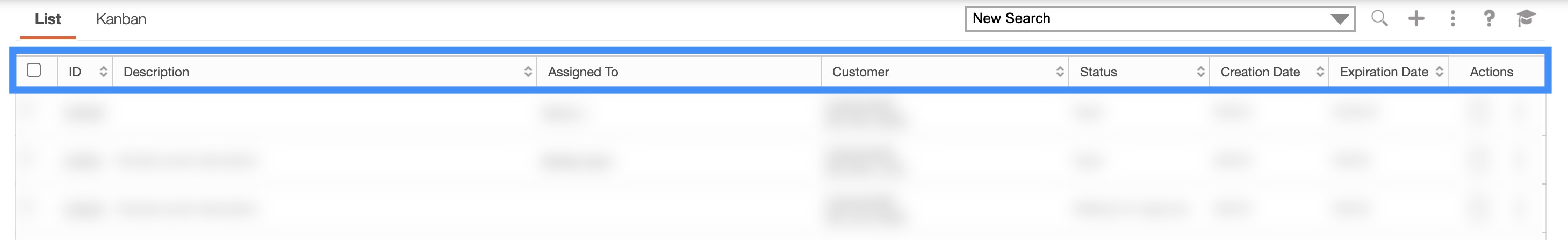Sort by ID column arrows
Viewport: 1568px width, 240px height.
(104, 72)
